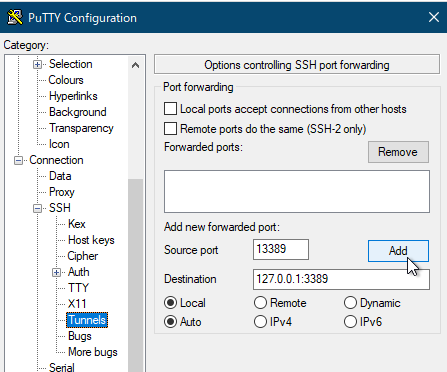Focus the Source port input field
Viewport: 447px width, 372px height.
[281, 249]
